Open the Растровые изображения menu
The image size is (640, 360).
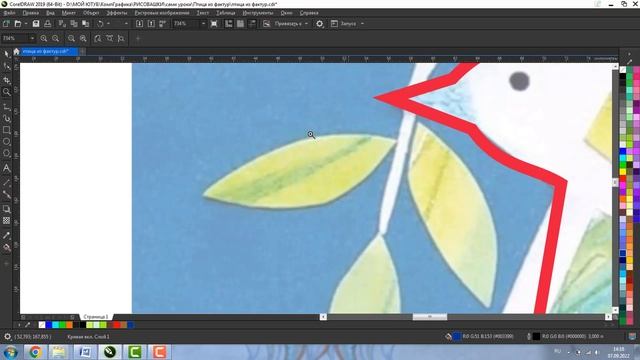tap(162, 13)
